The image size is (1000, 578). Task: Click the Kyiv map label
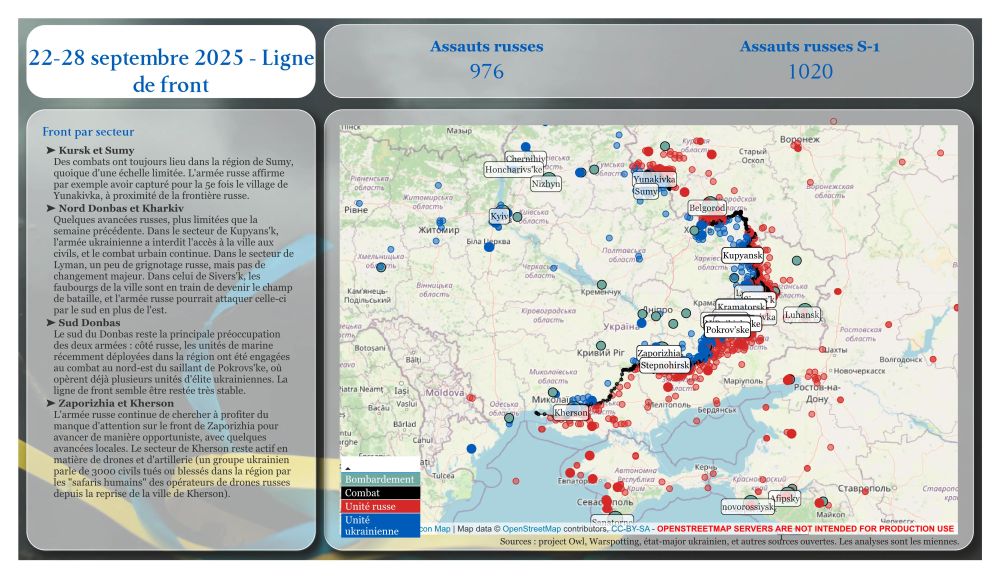point(499,216)
